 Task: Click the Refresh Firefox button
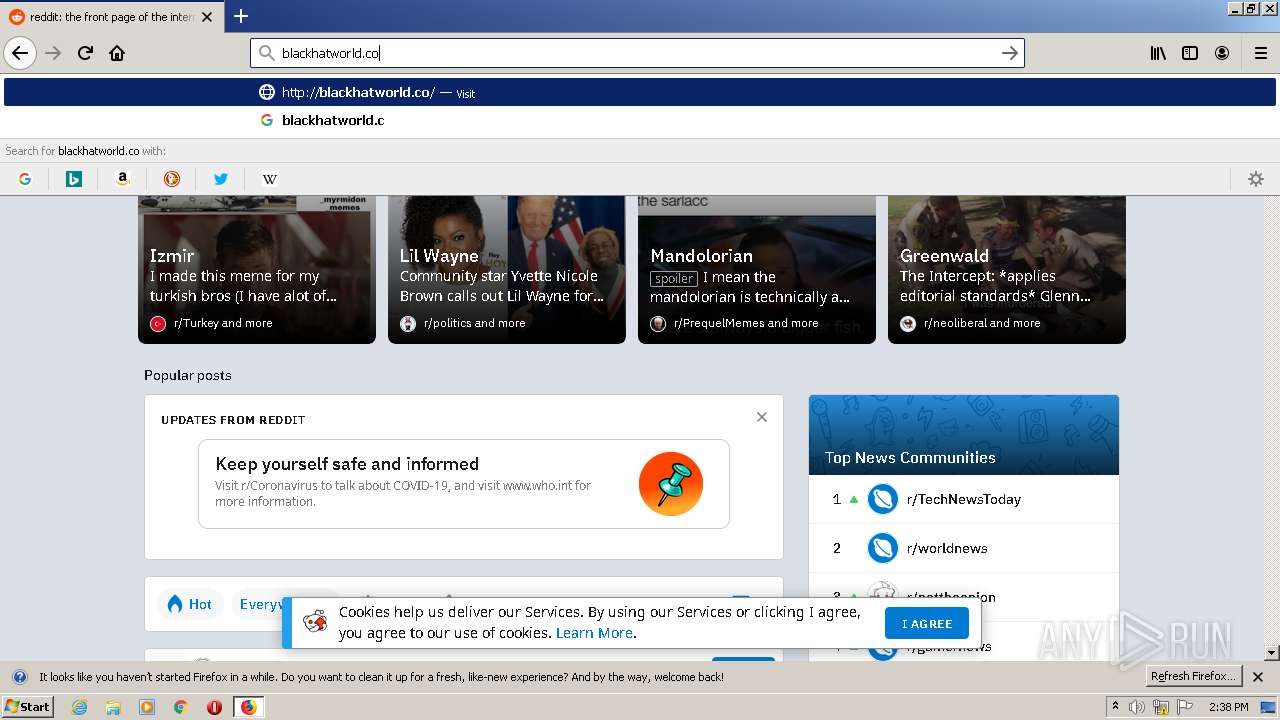pyautogui.click(x=1194, y=677)
